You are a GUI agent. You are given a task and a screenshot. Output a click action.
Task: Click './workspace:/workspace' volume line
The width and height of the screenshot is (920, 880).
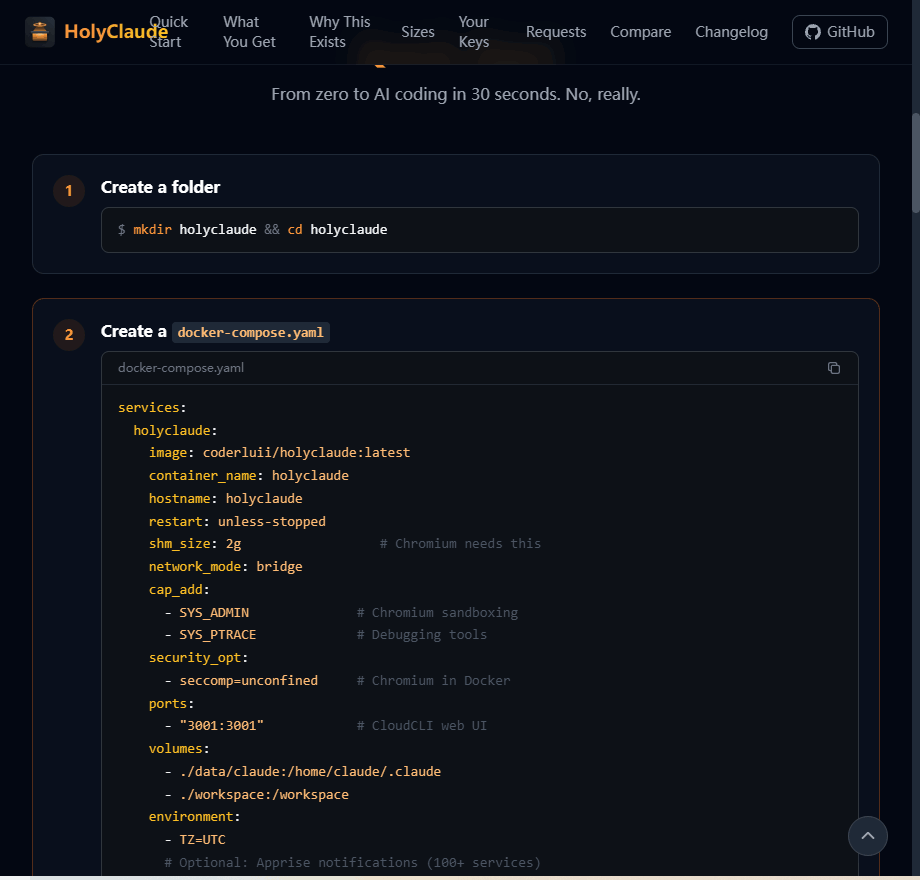coord(264,794)
